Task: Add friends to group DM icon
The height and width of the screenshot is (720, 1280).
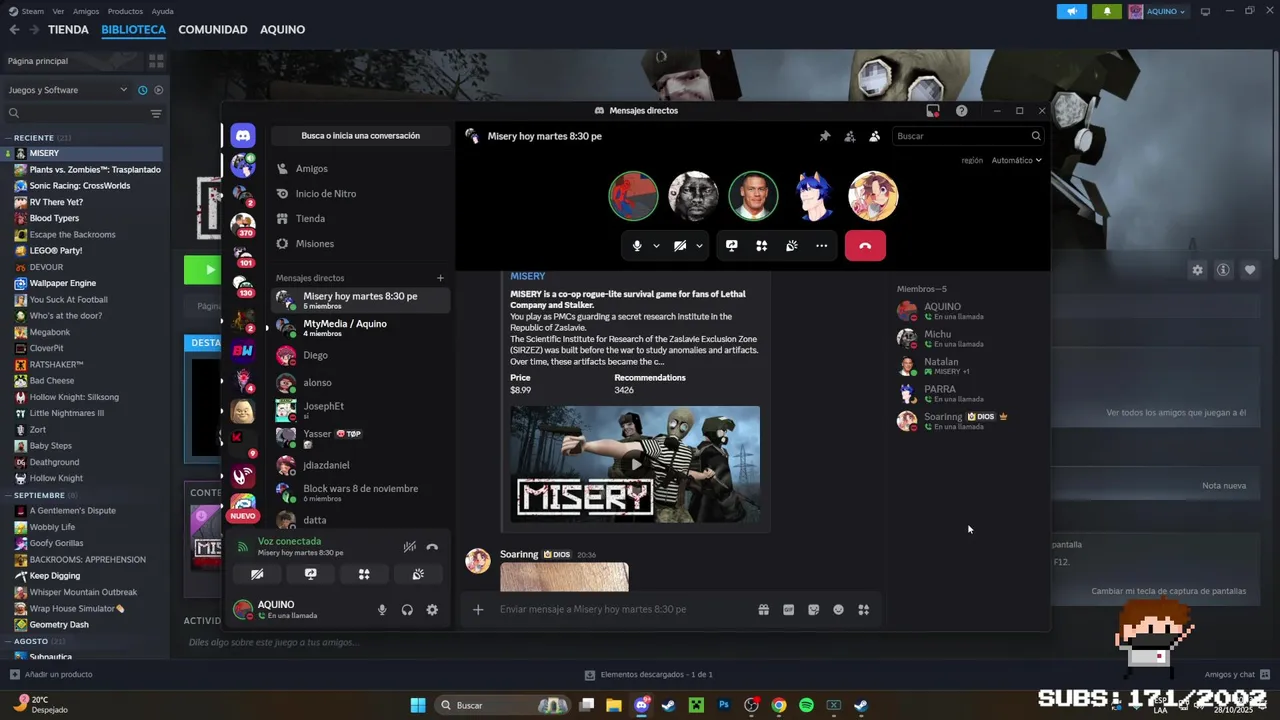Action: coord(850,136)
